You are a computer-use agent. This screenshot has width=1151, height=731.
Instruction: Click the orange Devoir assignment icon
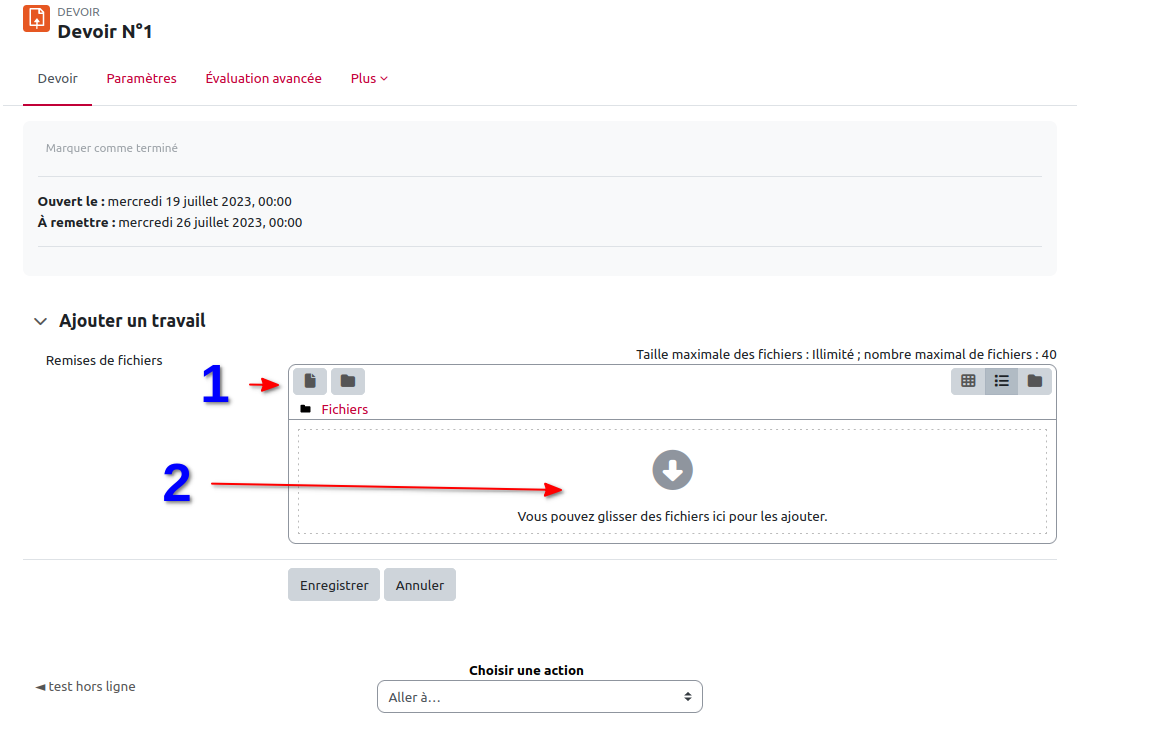pyautogui.click(x=36, y=18)
